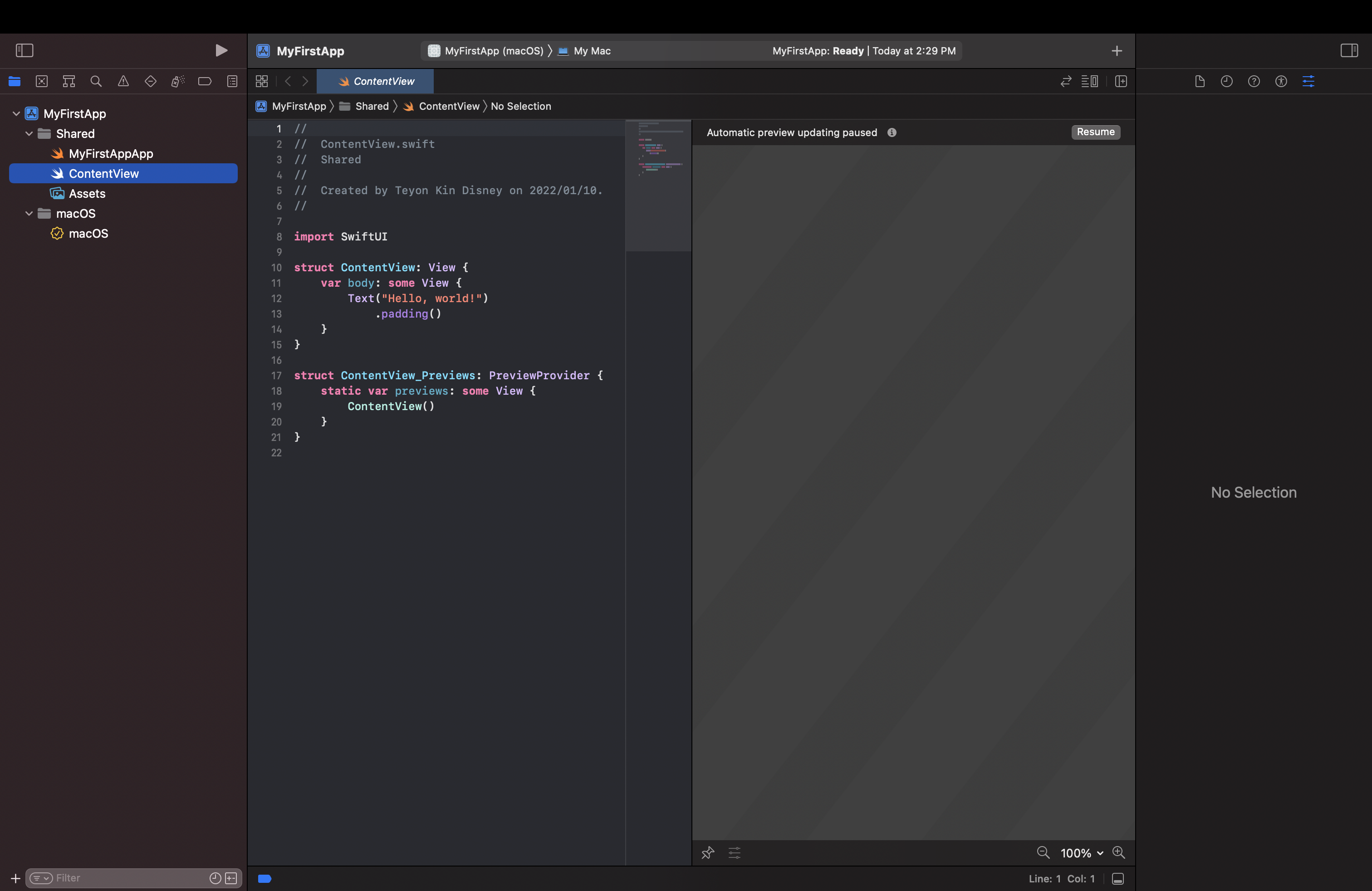This screenshot has height=891, width=1372.
Task: Add an editor on the right
Action: tap(1121, 81)
